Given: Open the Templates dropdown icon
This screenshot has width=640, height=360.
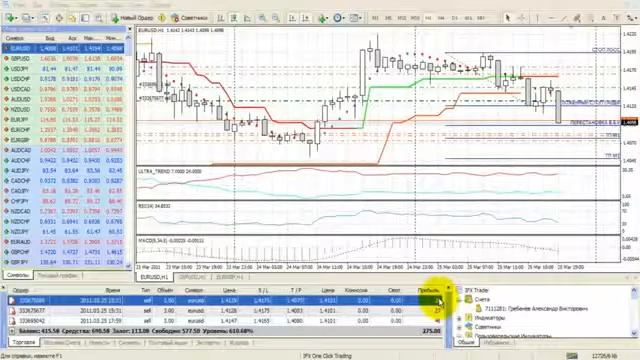Looking at the screenshot, I should 356,18.
